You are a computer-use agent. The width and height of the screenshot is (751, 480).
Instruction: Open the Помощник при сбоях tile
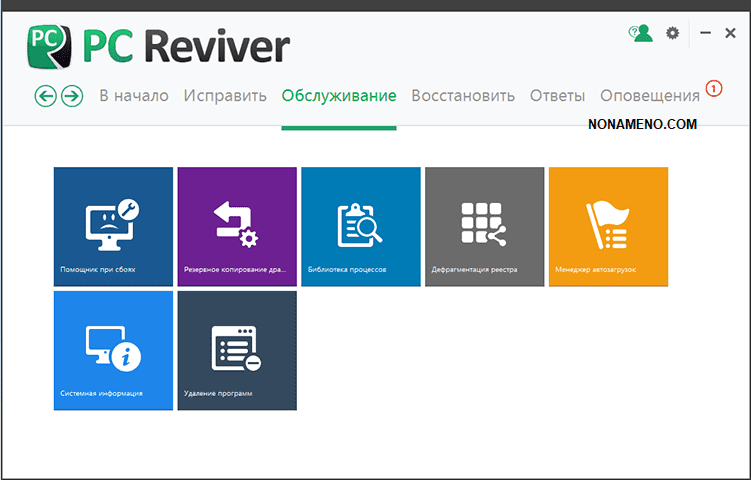point(113,226)
